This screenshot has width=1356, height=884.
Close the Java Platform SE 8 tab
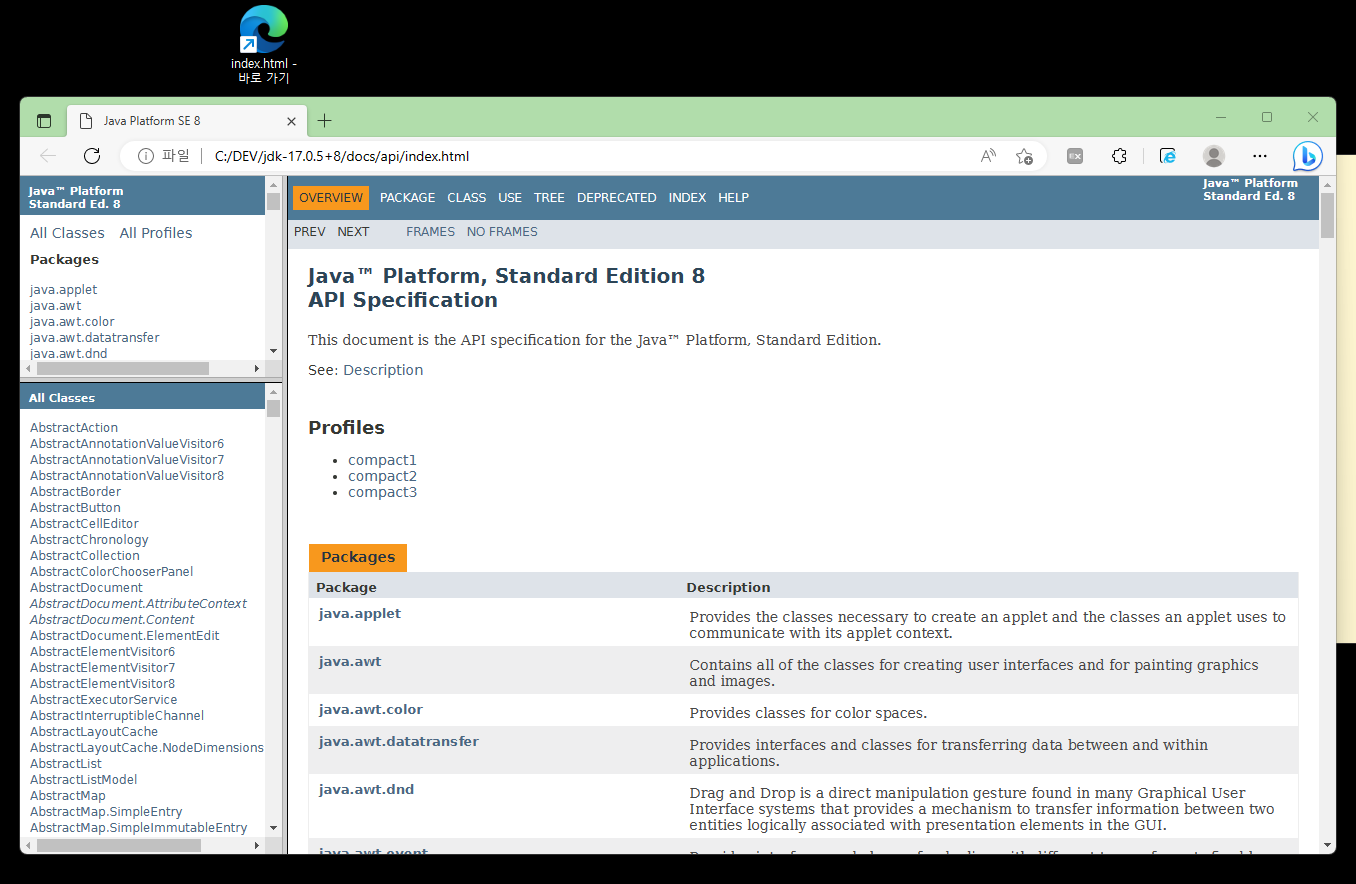[292, 121]
